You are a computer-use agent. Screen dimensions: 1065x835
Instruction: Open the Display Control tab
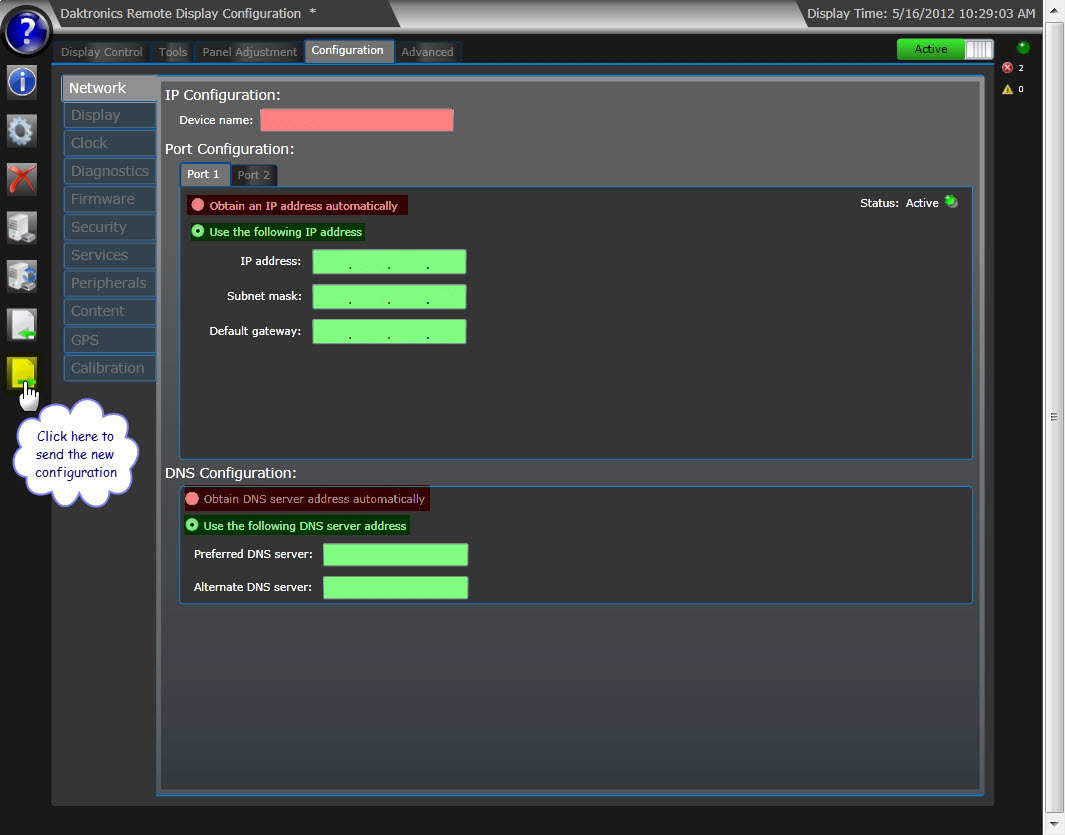pyautogui.click(x=102, y=52)
